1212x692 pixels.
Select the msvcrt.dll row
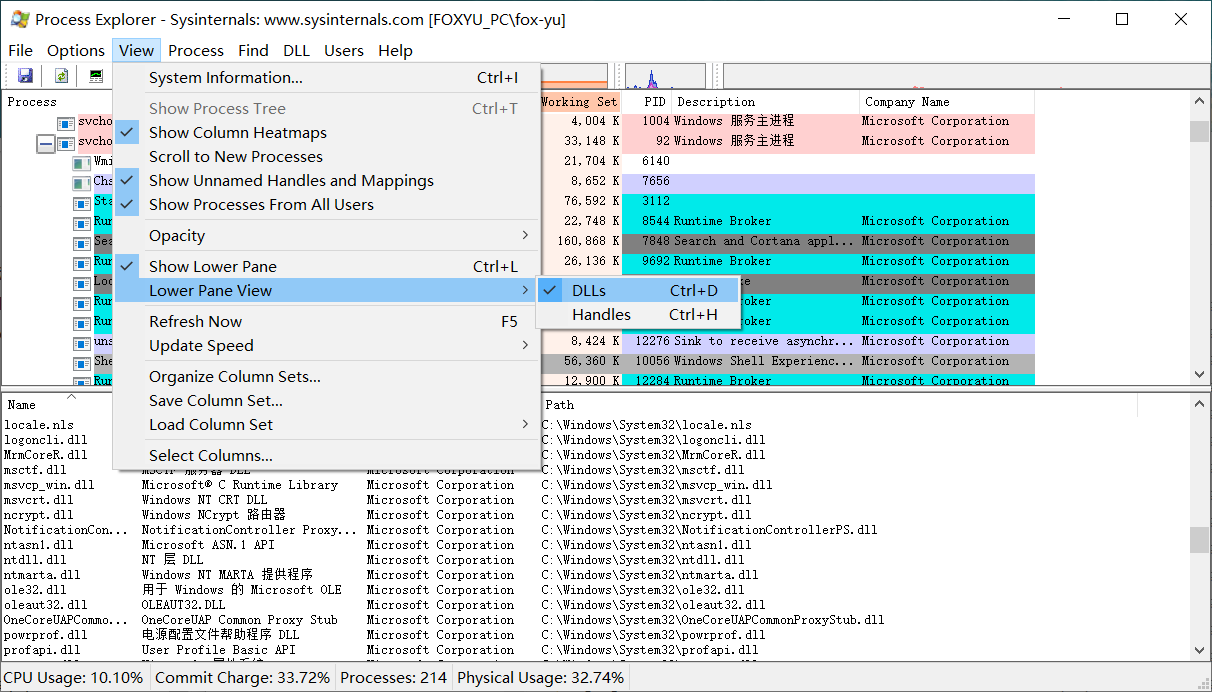click(595, 500)
